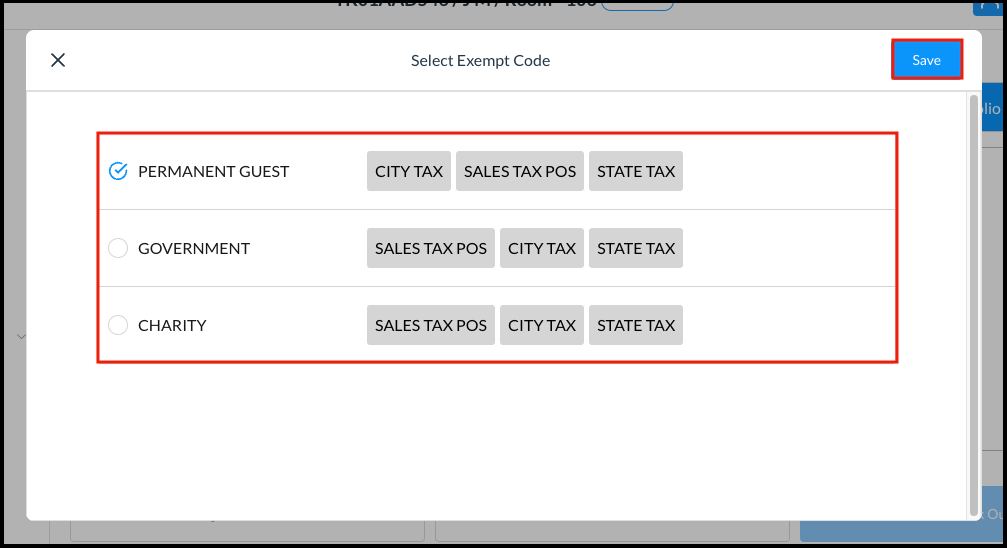Viewport: 1007px width, 548px height.
Task: Click STATE TAX tag in Permanent Guest row
Action: point(636,171)
